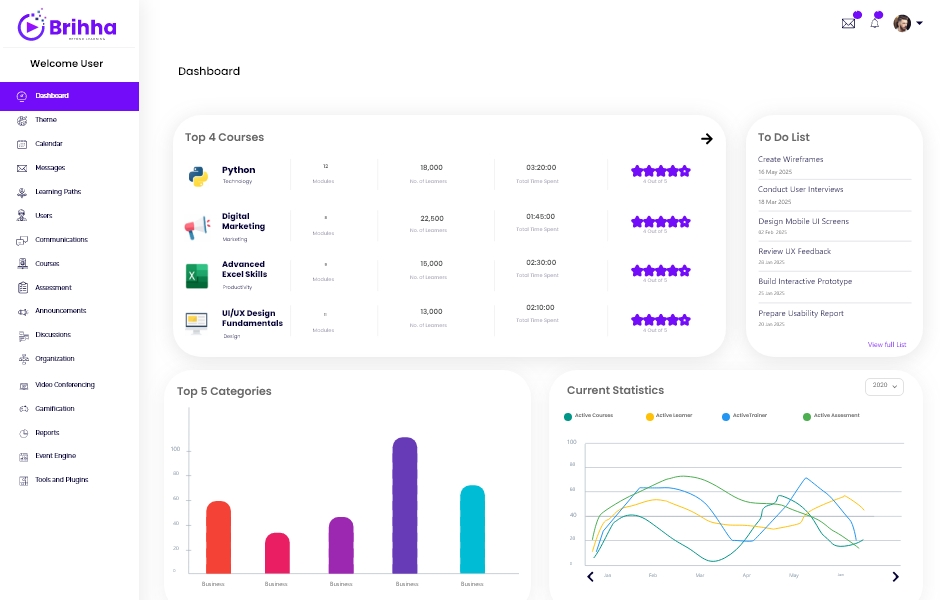The width and height of the screenshot is (940, 600).
Task: Click the Learning Paths sidebar icon
Action: tap(20, 191)
